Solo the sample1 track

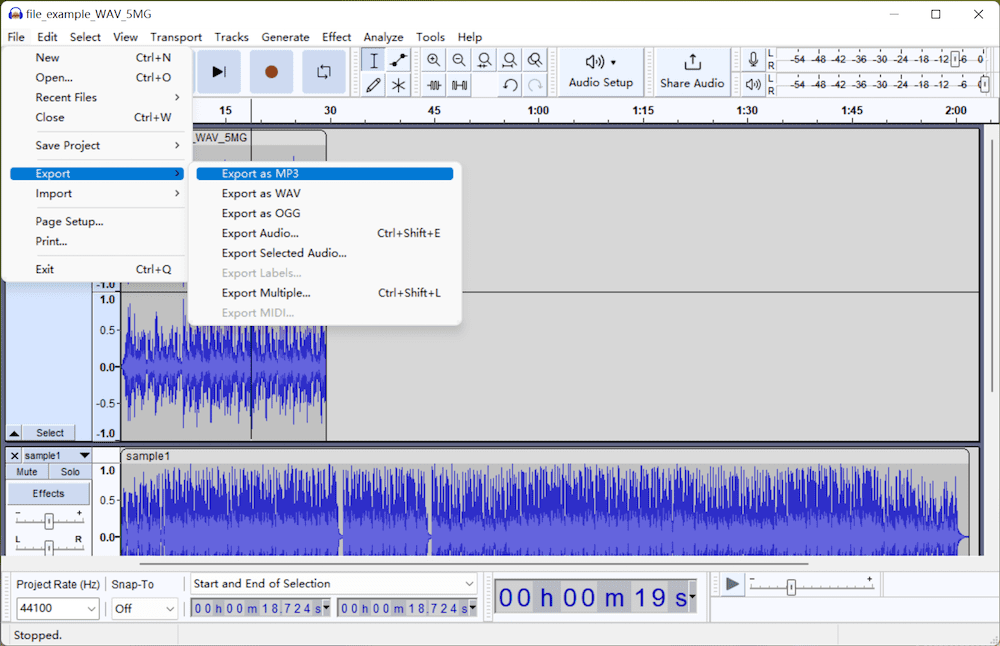coord(70,472)
